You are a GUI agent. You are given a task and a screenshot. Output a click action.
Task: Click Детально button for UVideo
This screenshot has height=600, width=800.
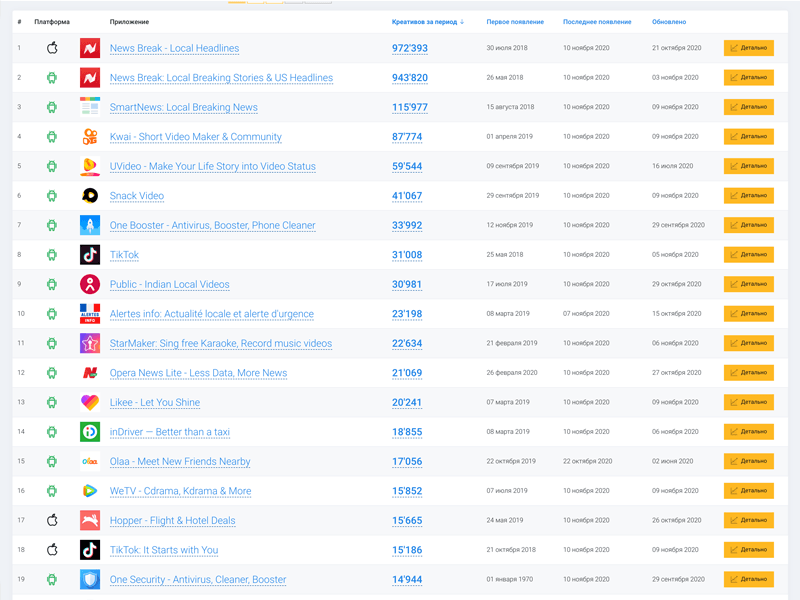(748, 166)
